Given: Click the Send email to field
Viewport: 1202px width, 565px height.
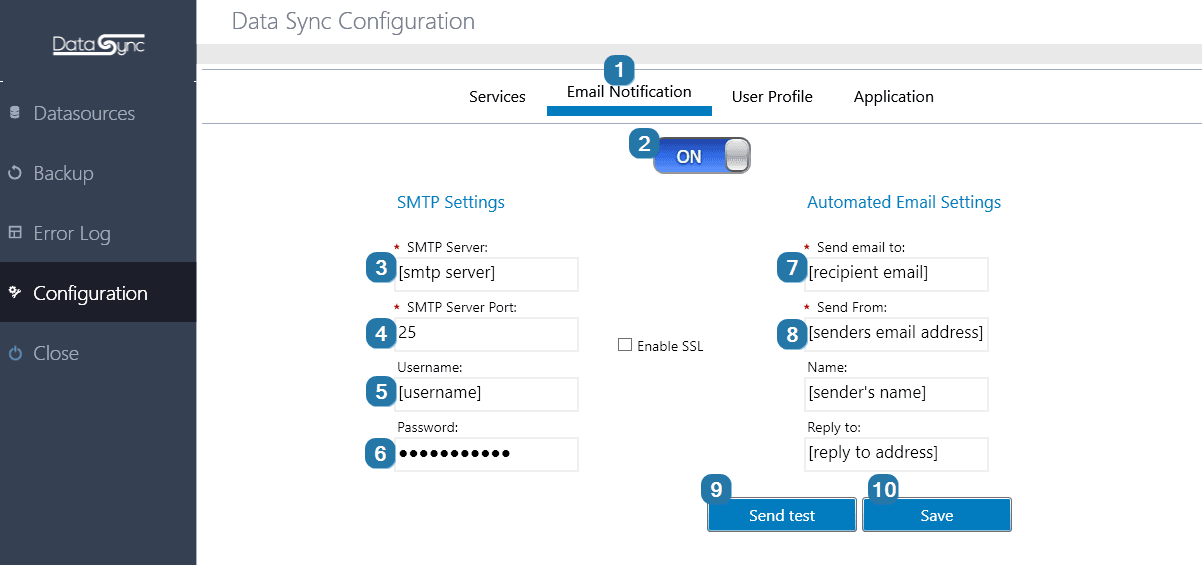Looking at the screenshot, I should [x=896, y=274].
